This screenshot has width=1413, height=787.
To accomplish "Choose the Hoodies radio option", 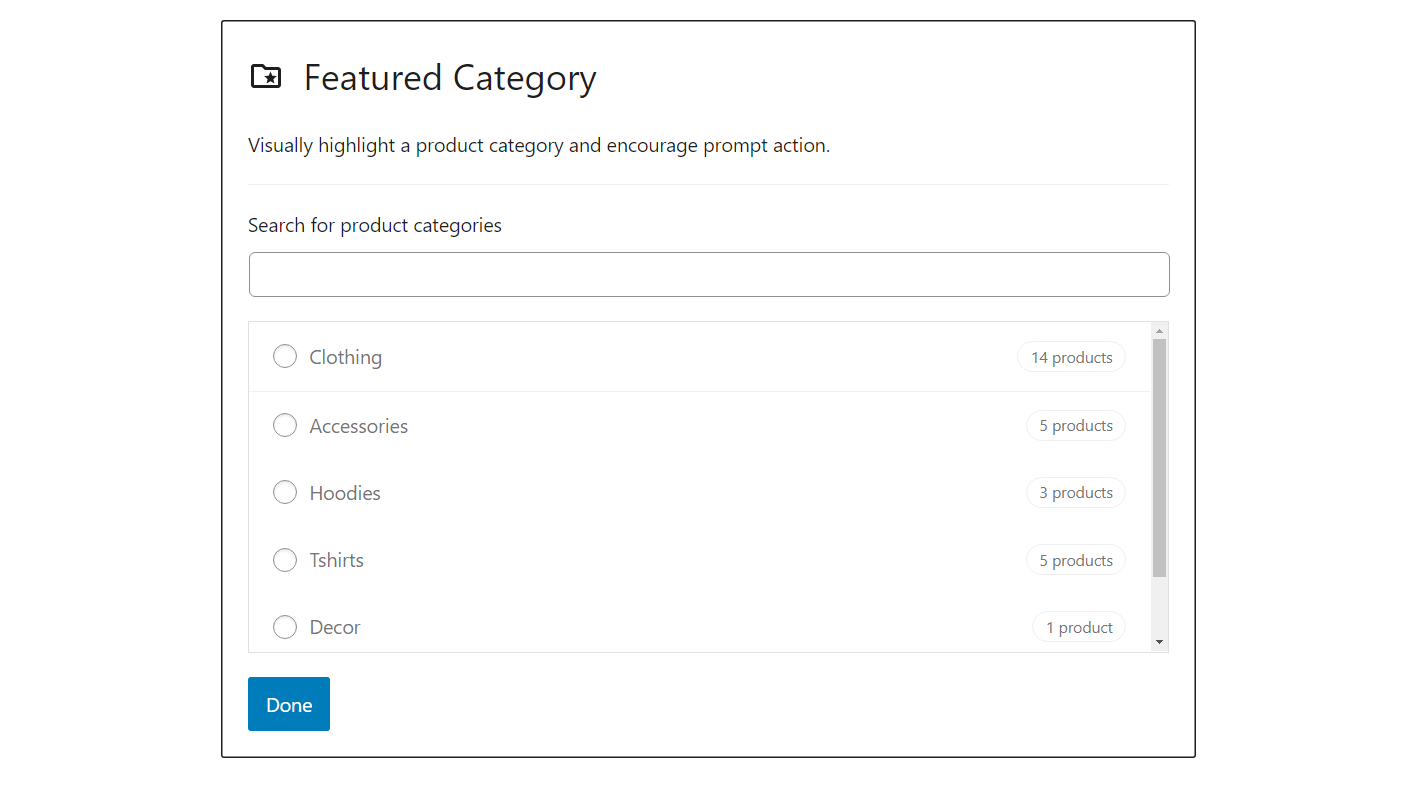I will (x=285, y=492).
